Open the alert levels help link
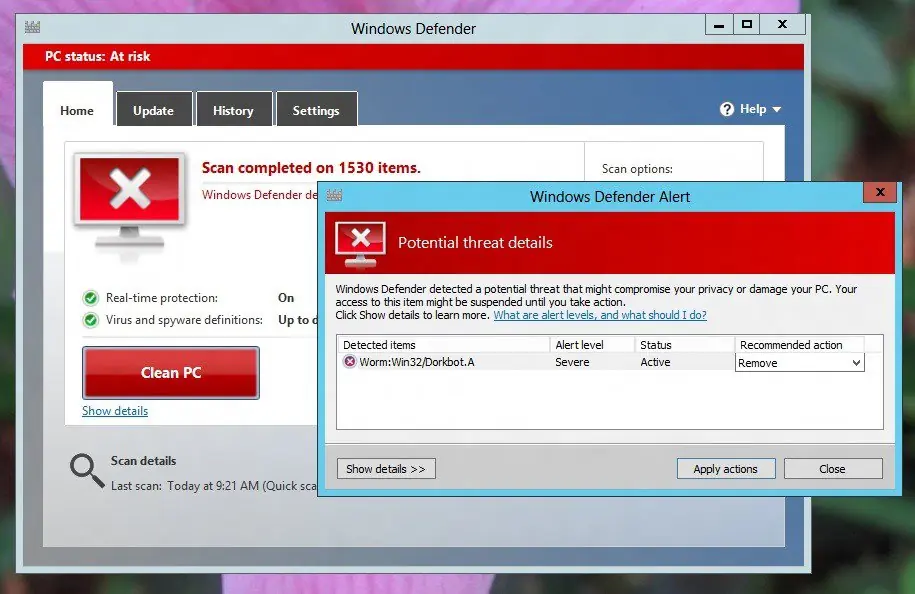This screenshot has width=915, height=594. coord(600,315)
